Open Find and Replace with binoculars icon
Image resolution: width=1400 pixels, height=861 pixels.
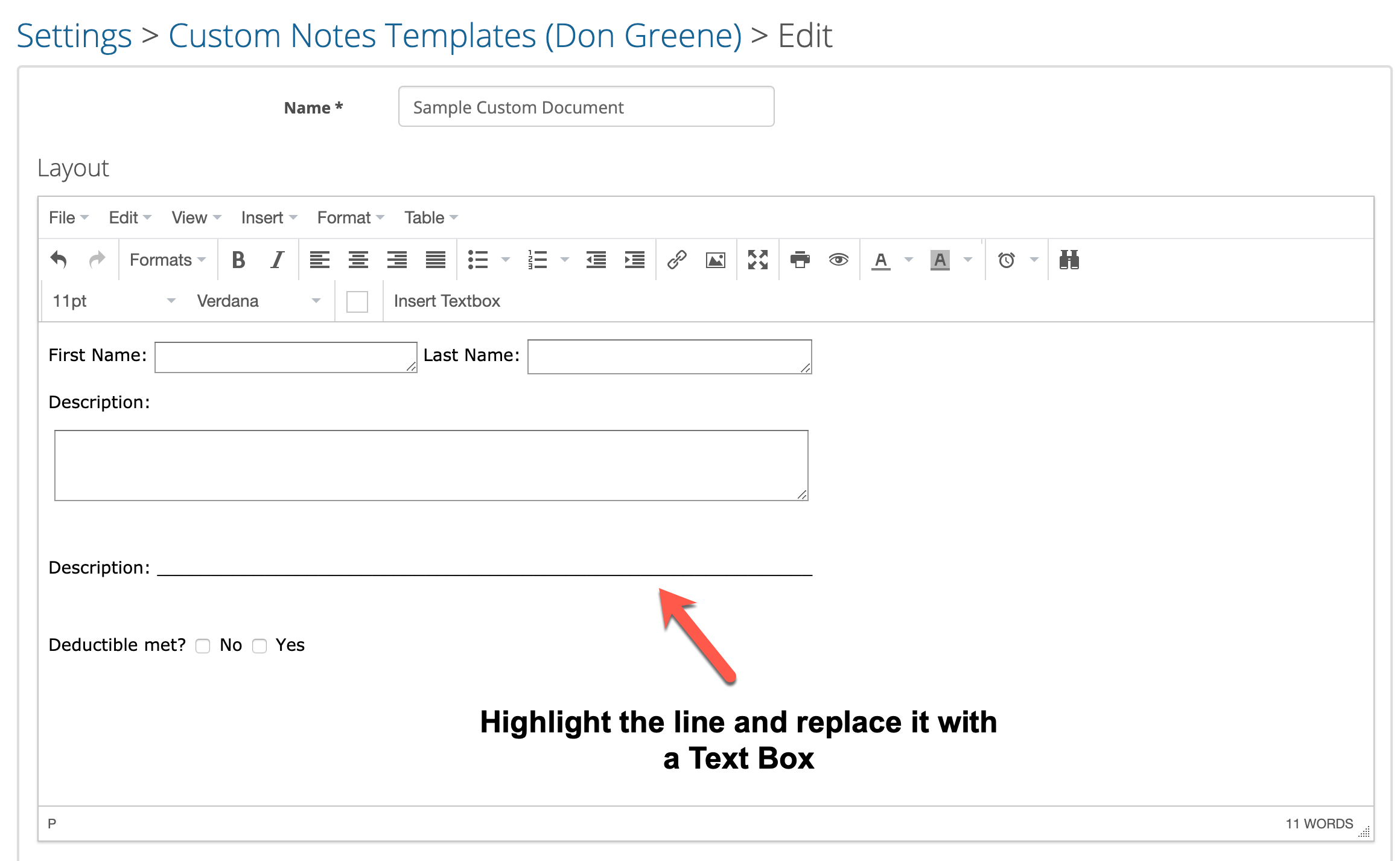(x=1068, y=260)
